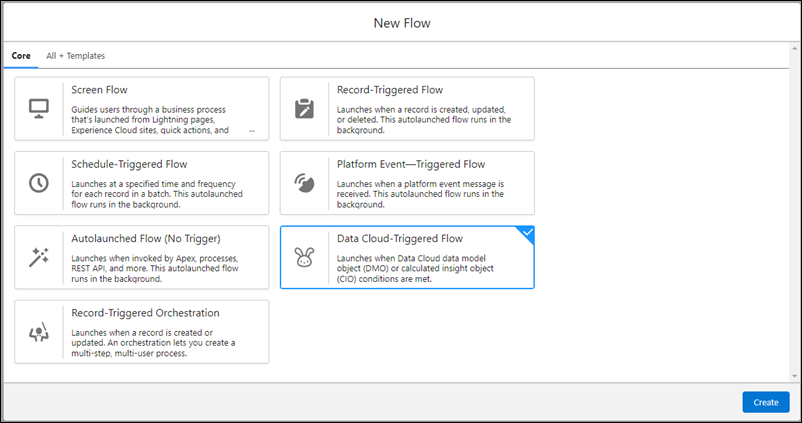
Task: Select the Screen Flow title
Action: (99, 90)
